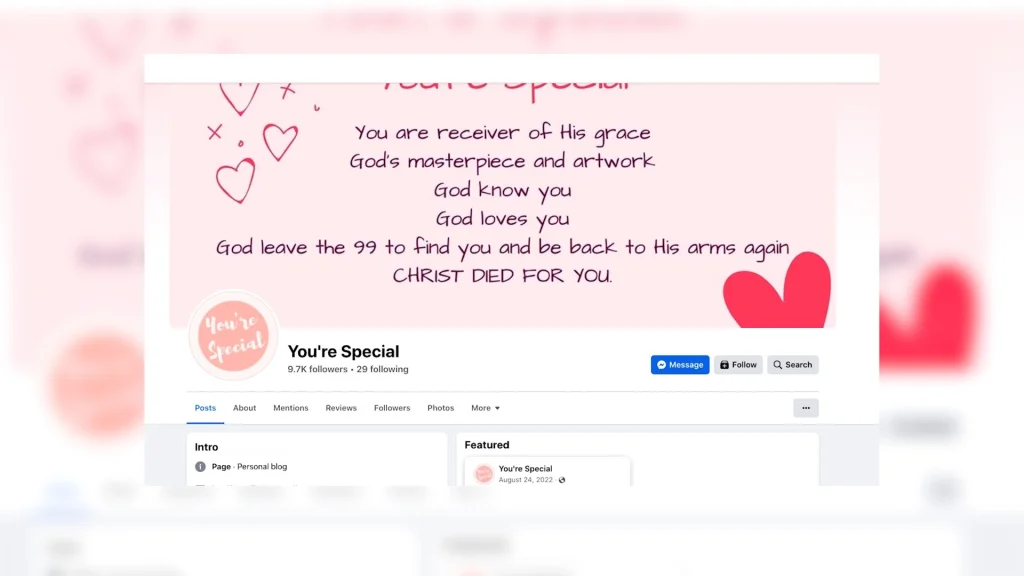View the Followers tab

tap(392, 408)
